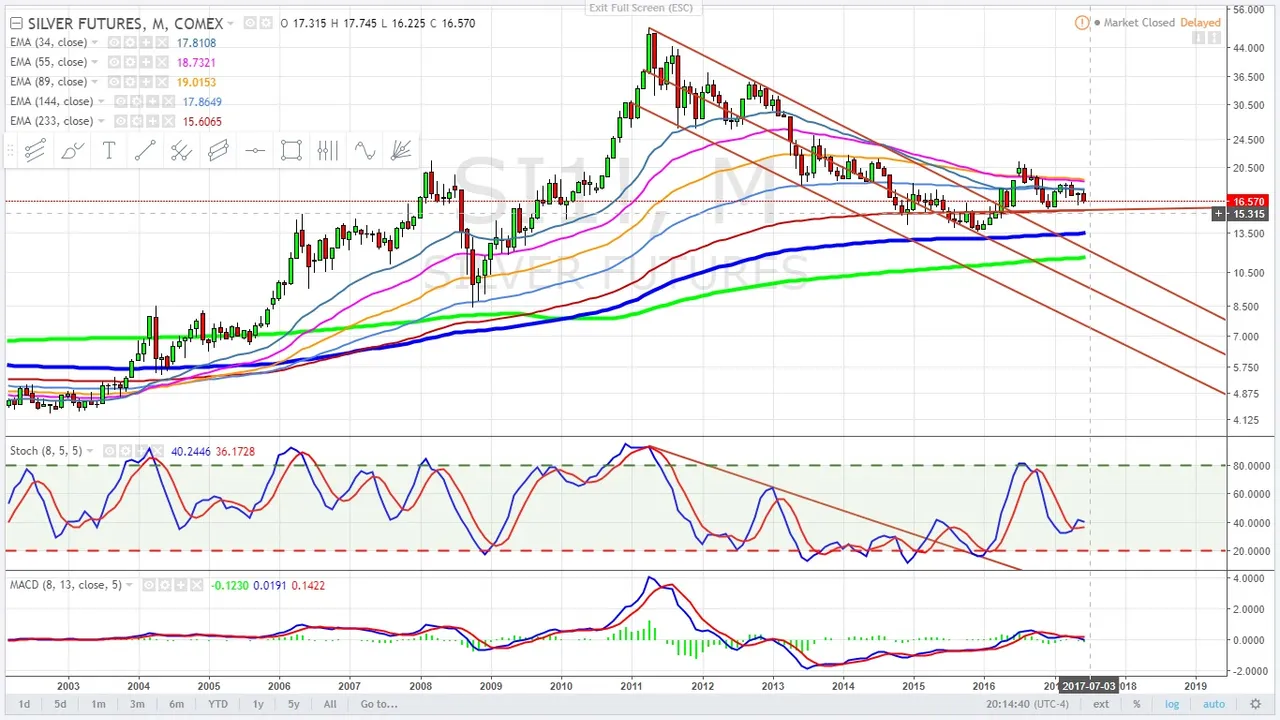
Task: Remove the MACD indicator
Action: click(x=196, y=585)
